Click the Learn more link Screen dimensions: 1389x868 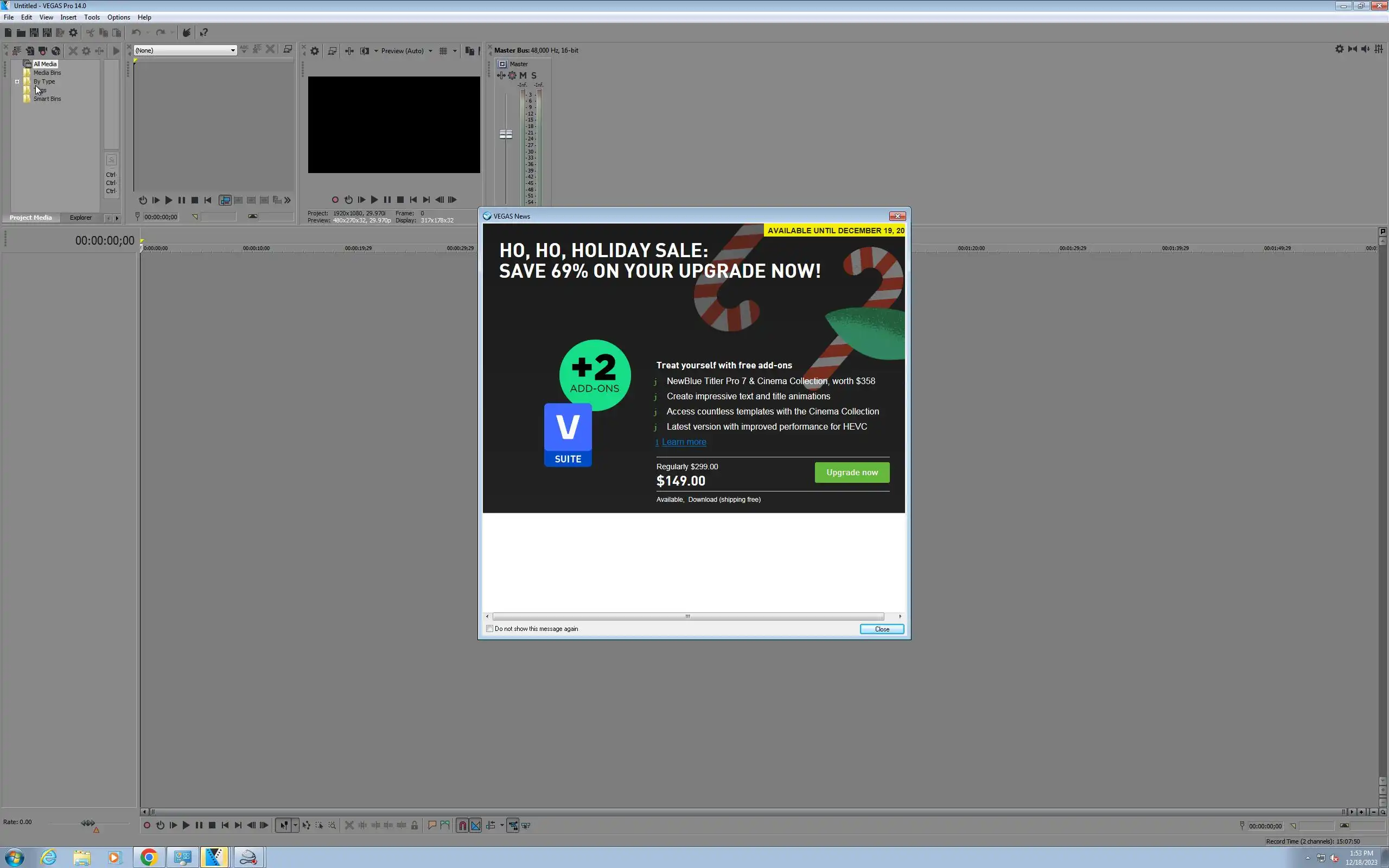(x=684, y=442)
